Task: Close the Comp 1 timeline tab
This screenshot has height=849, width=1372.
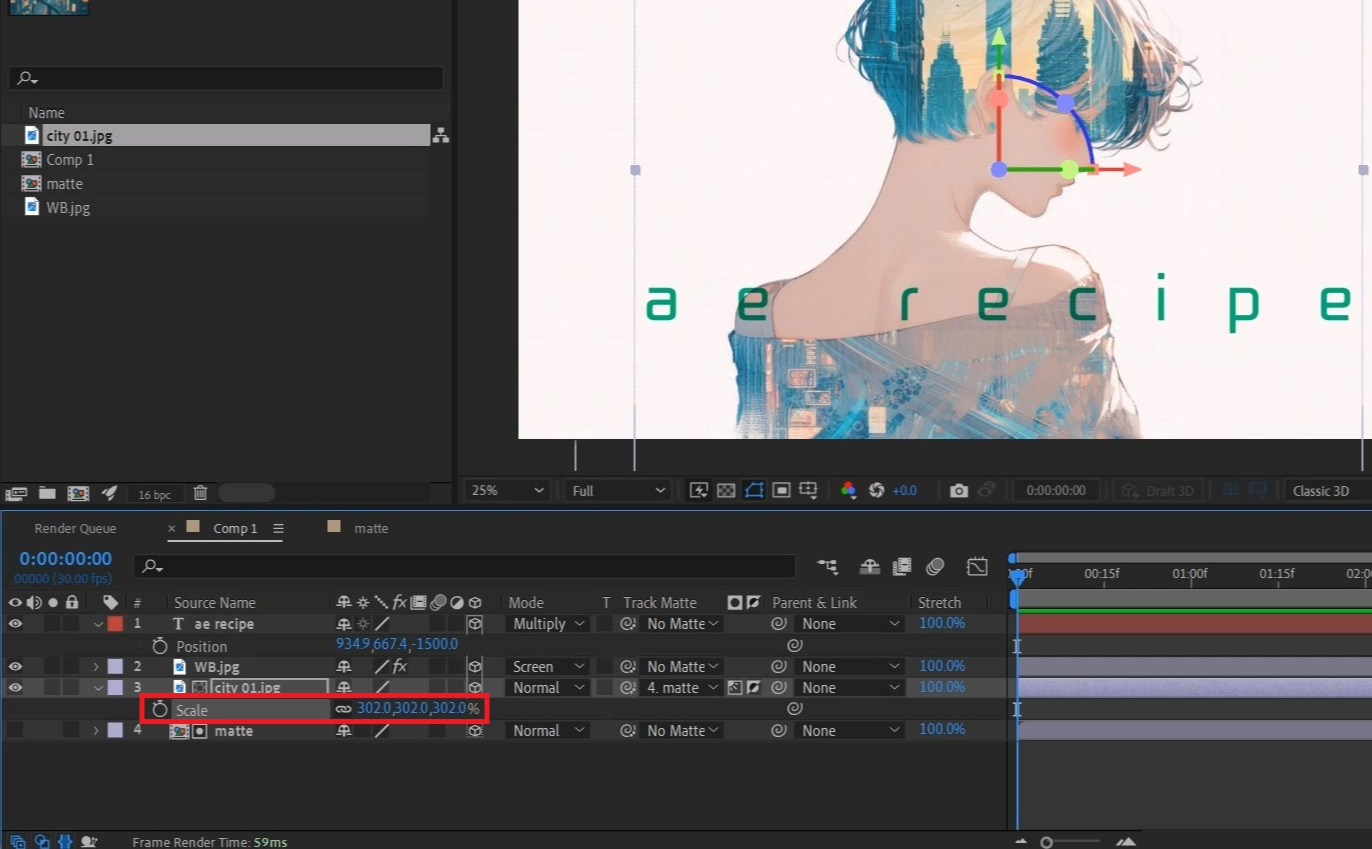Action: (x=172, y=528)
